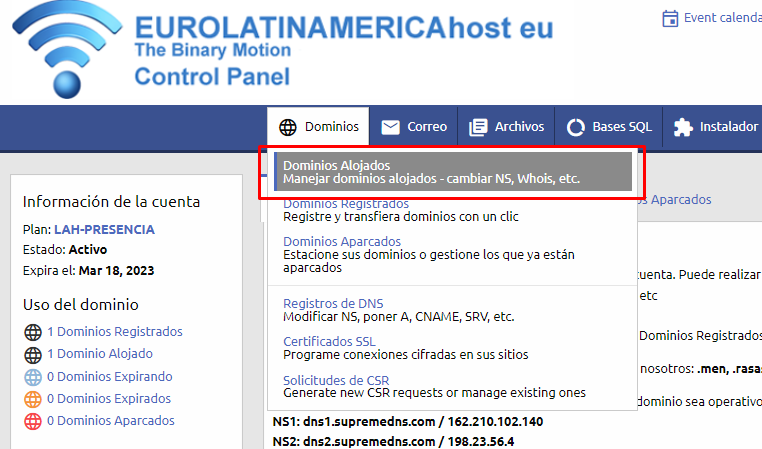Click red globe beside Dominios Aparcados
Screen dimensions: 762x449
click(33, 421)
